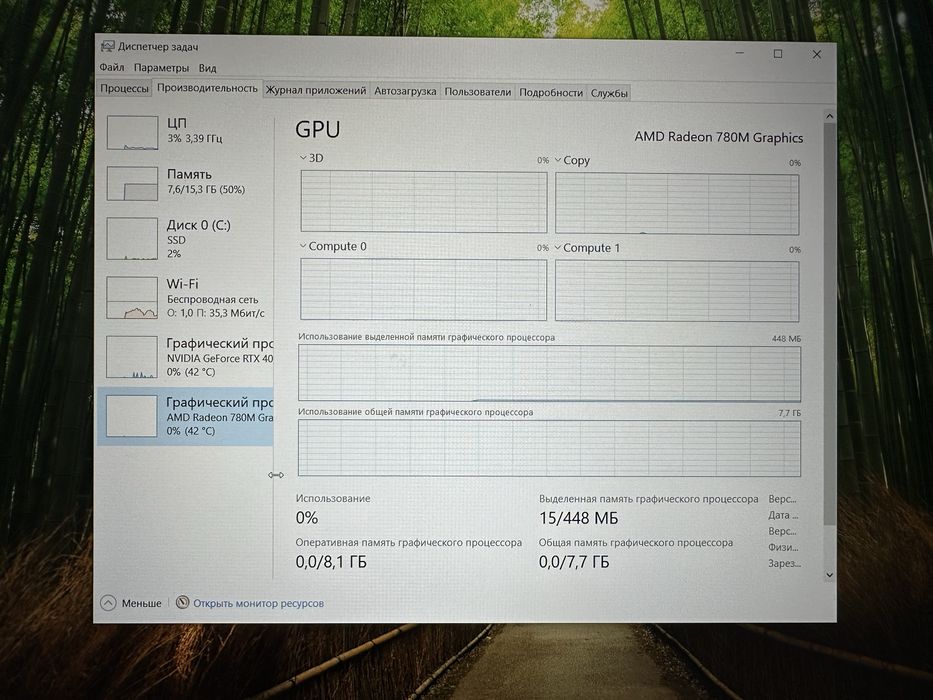
Task: Open the Параметры menu
Action: 161,68
